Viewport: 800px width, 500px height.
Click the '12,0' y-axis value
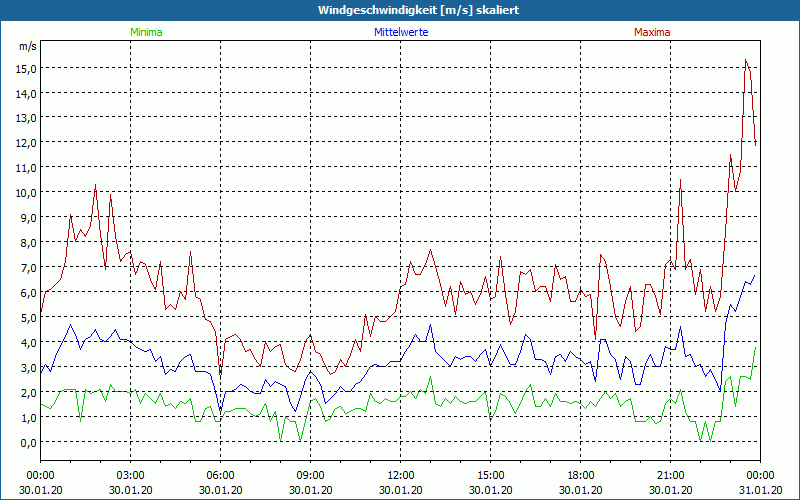(26, 143)
